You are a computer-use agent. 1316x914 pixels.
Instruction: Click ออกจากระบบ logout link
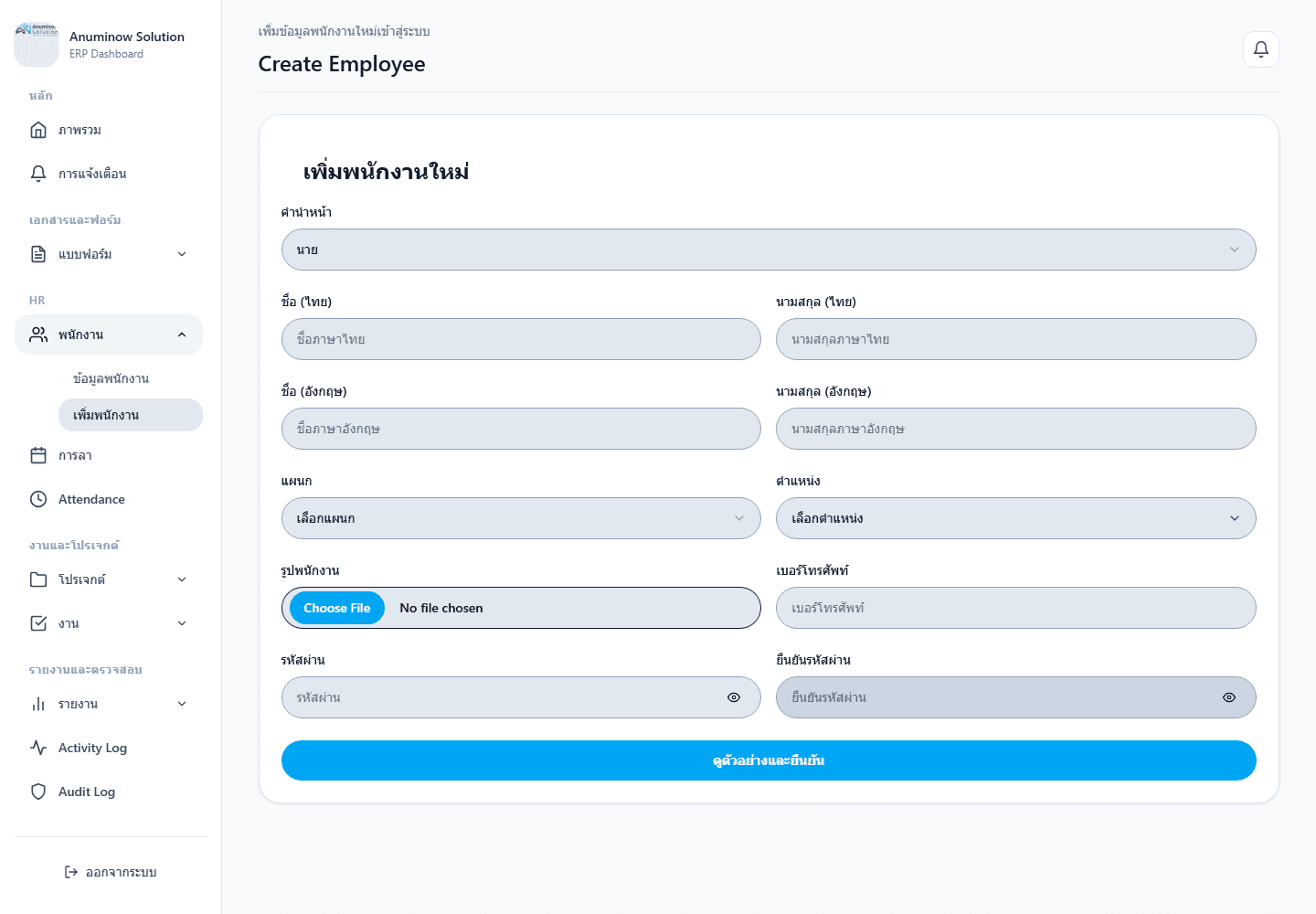111,872
